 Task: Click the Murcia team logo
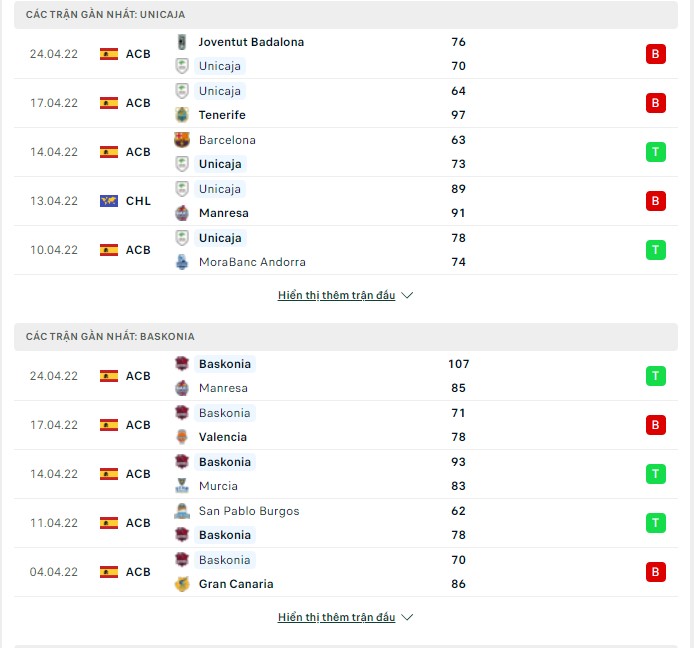(x=182, y=486)
